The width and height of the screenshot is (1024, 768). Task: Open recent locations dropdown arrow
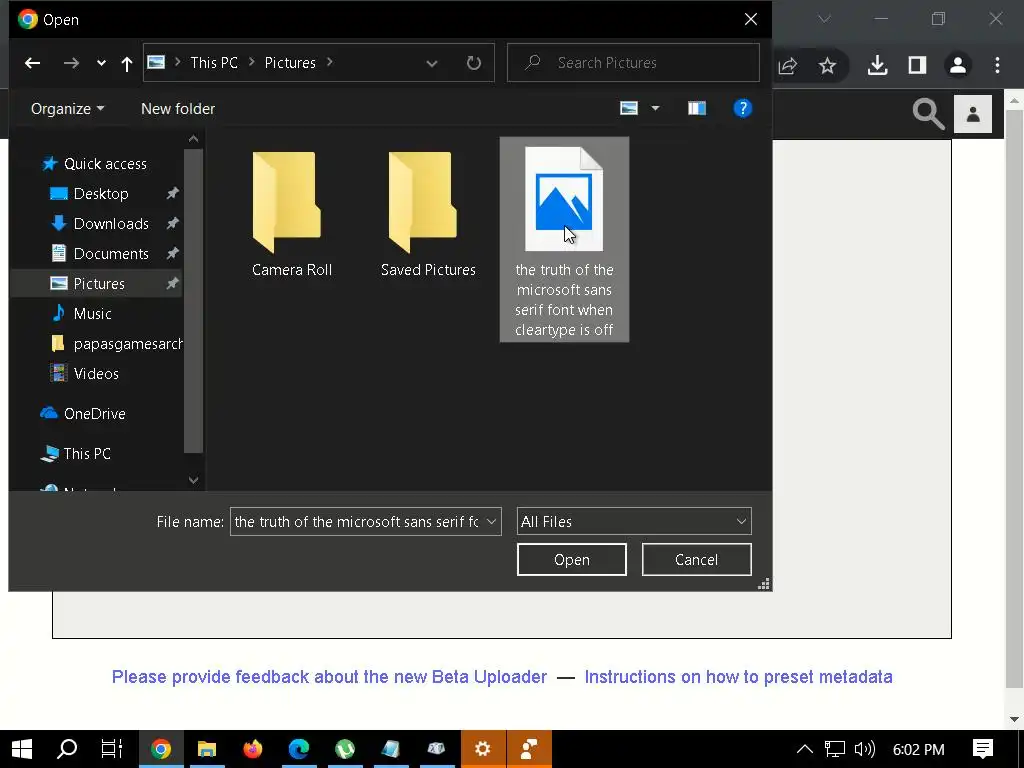[x=101, y=63]
